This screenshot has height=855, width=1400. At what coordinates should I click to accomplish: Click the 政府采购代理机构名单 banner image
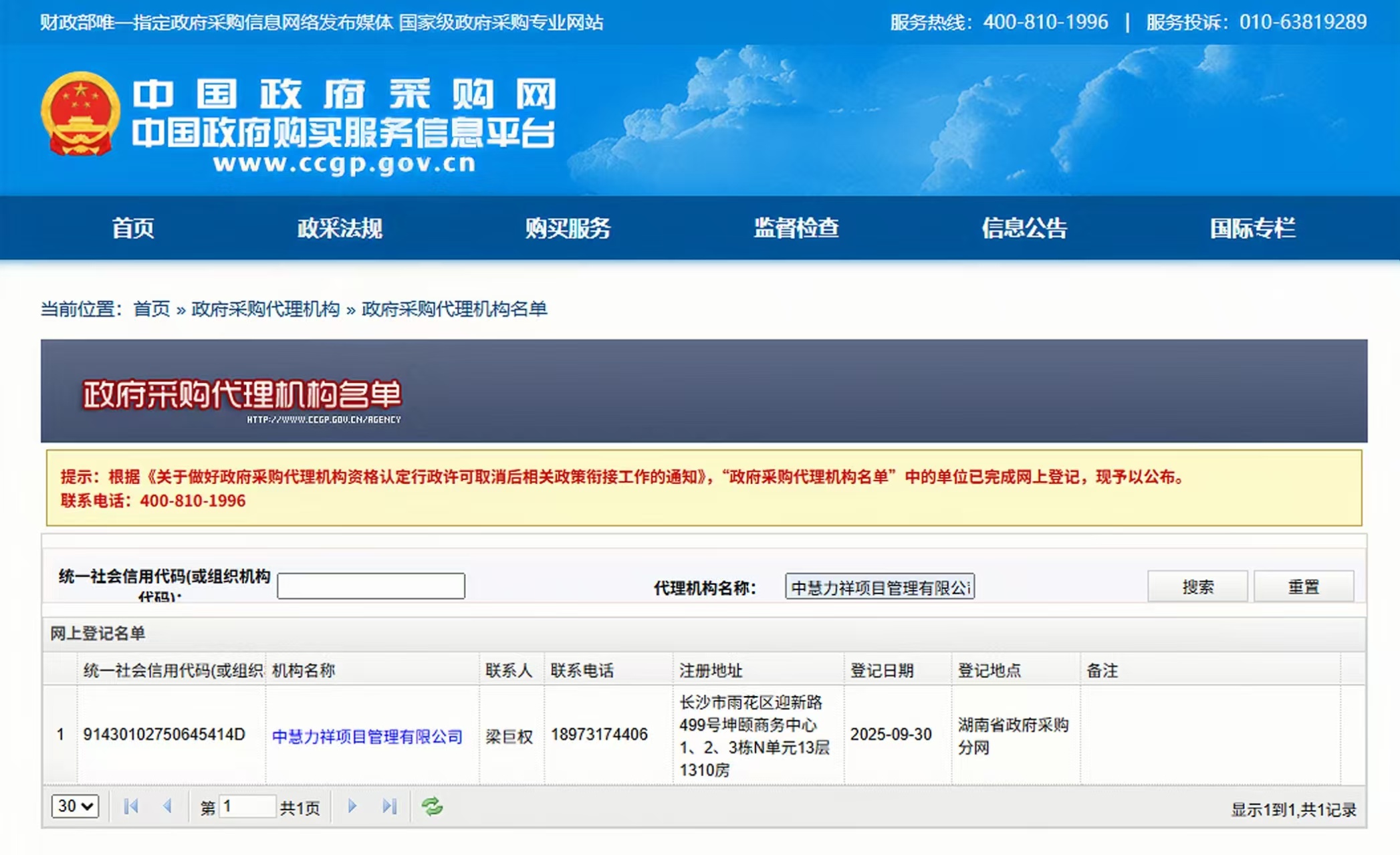704,390
